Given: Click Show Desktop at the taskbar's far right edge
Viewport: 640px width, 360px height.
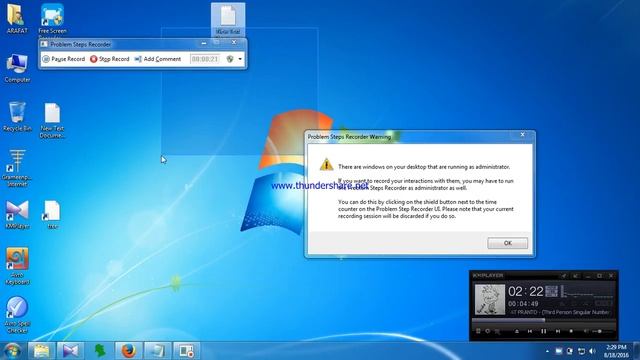Looking at the screenshot, I should tap(637, 351).
